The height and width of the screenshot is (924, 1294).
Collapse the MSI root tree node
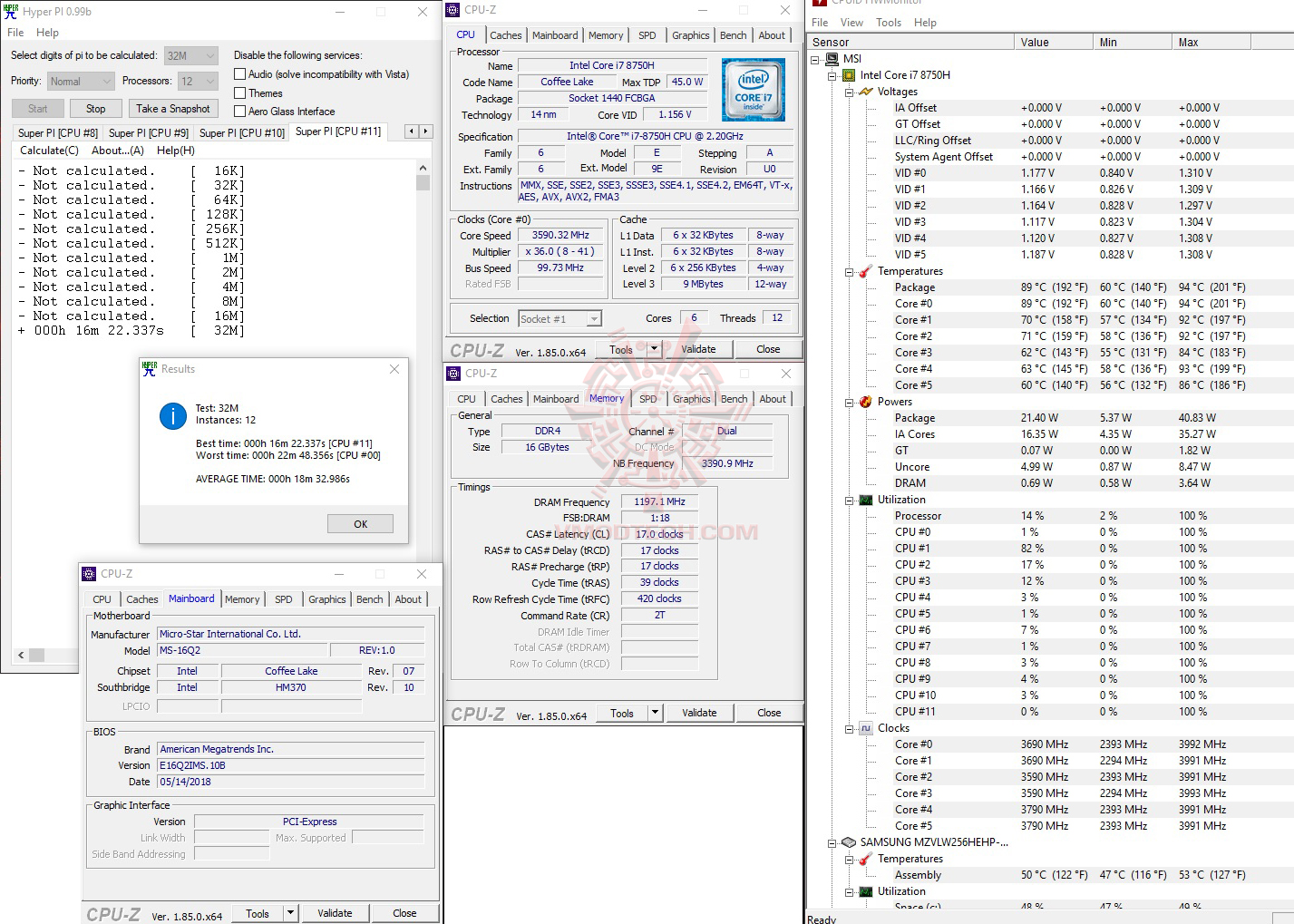[x=815, y=59]
